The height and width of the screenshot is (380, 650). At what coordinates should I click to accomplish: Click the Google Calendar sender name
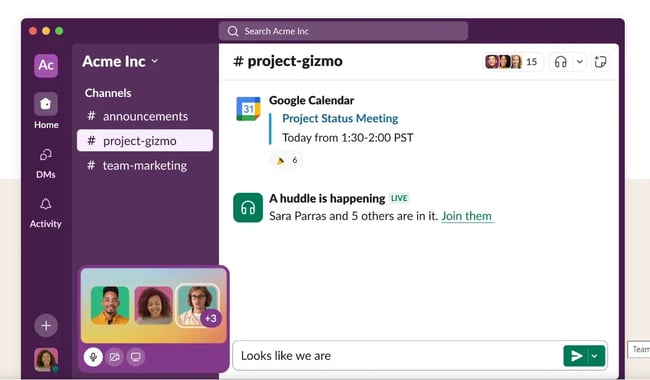tap(311, 100)
